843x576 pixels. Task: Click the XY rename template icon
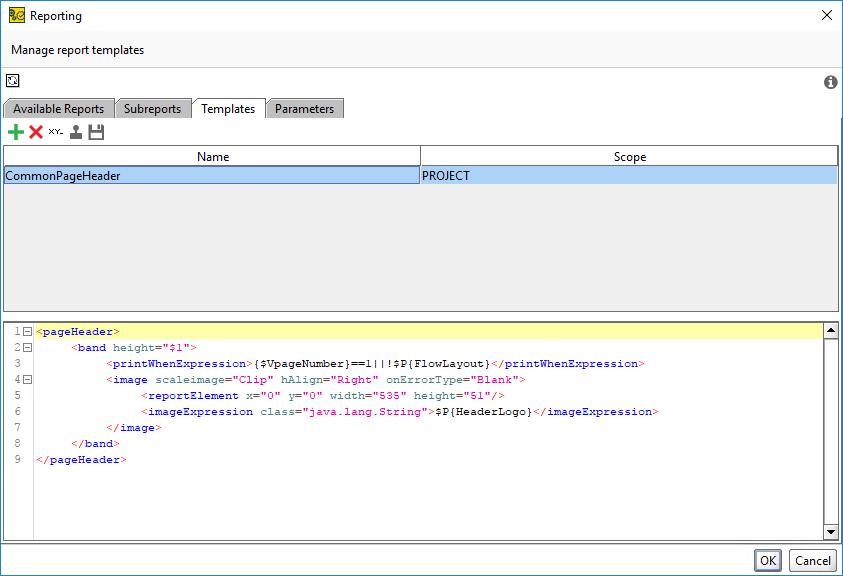[x=56, y=132]
